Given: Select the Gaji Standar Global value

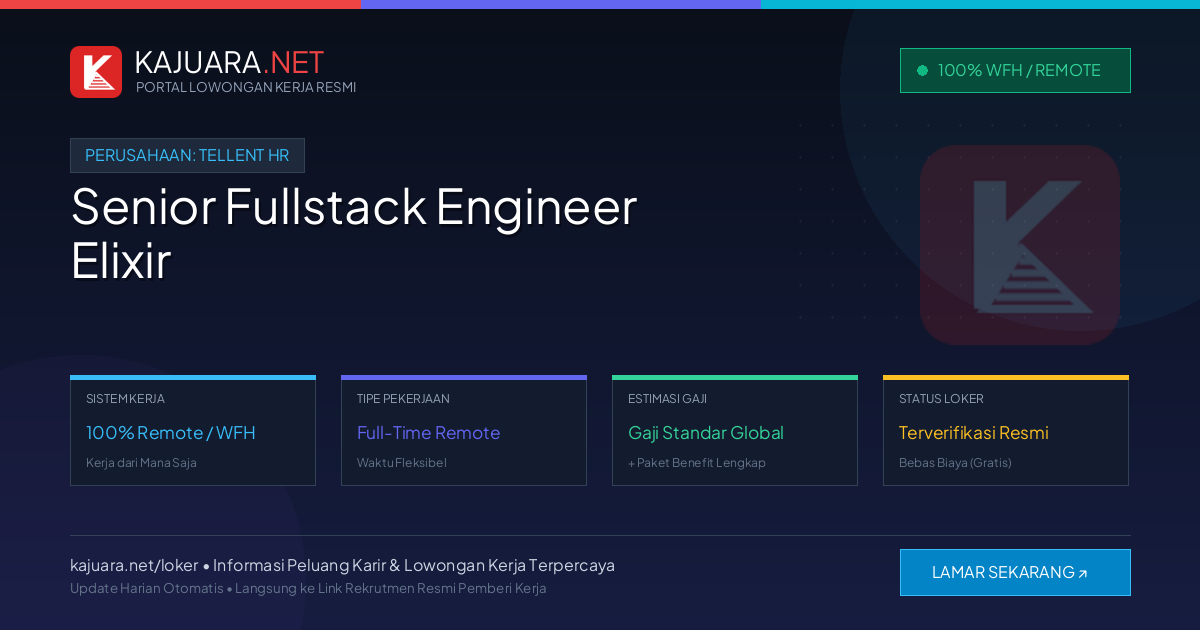Looking at the screenshot, I should [706, 433].
